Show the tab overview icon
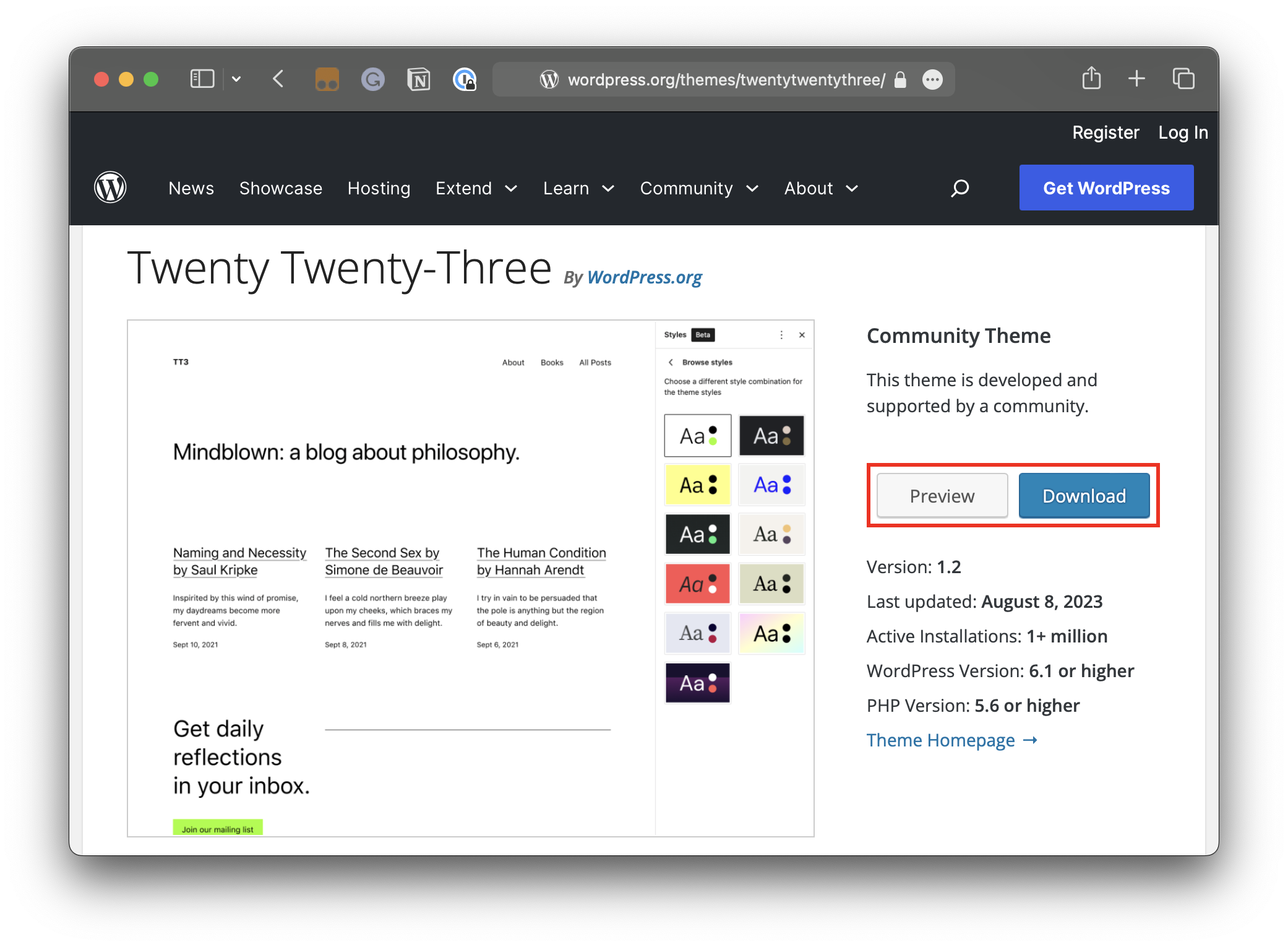Image resolution: width=1288 pixels, height=947 pixels. (x=1183, y=79)
